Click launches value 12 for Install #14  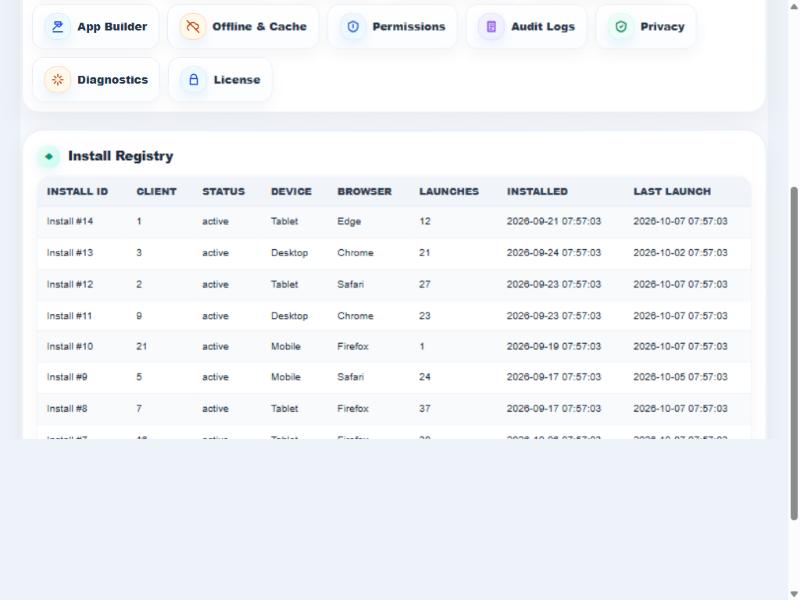(424, 221)
